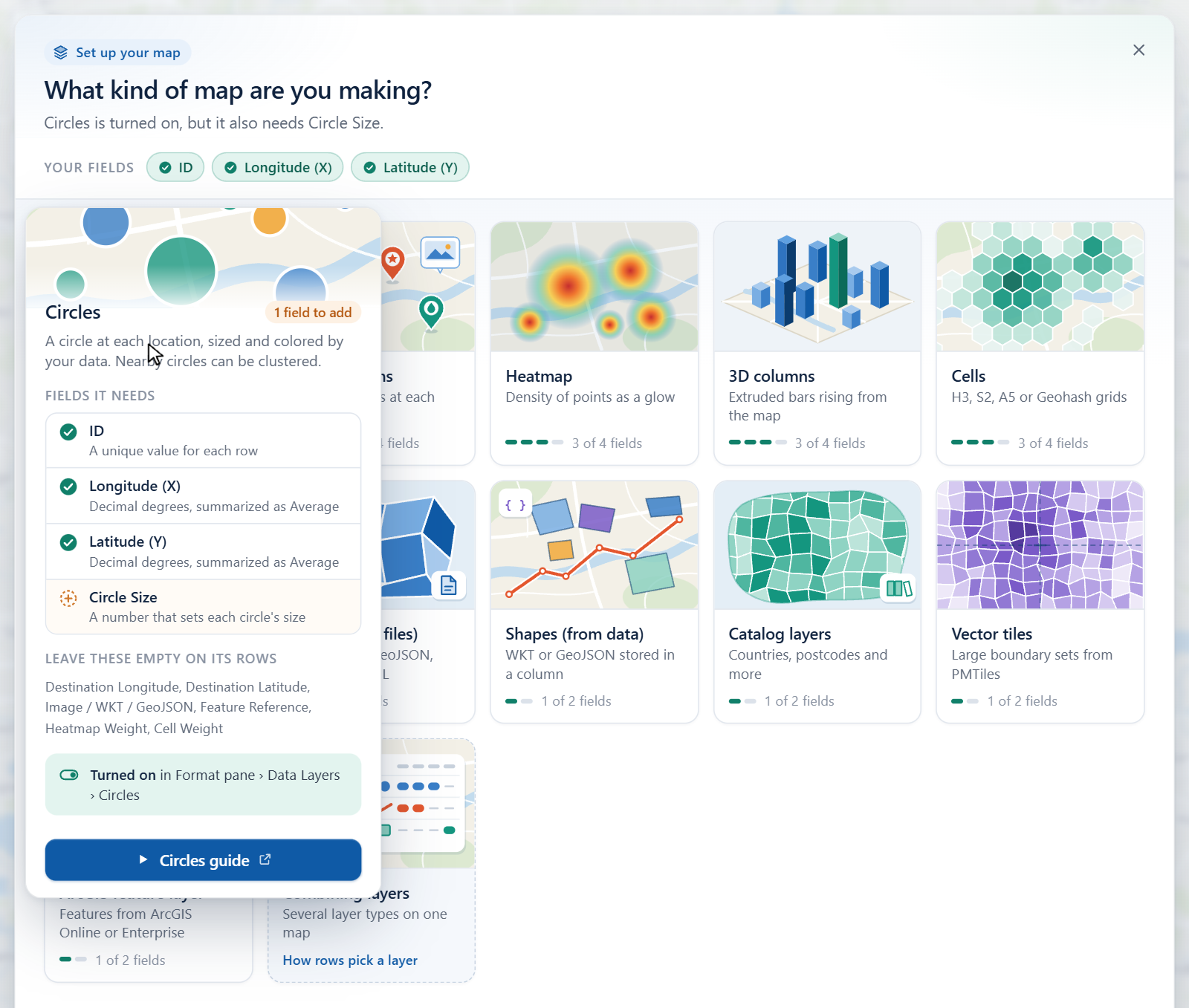Click the layers icon beside Set up your map

(61, 53)
